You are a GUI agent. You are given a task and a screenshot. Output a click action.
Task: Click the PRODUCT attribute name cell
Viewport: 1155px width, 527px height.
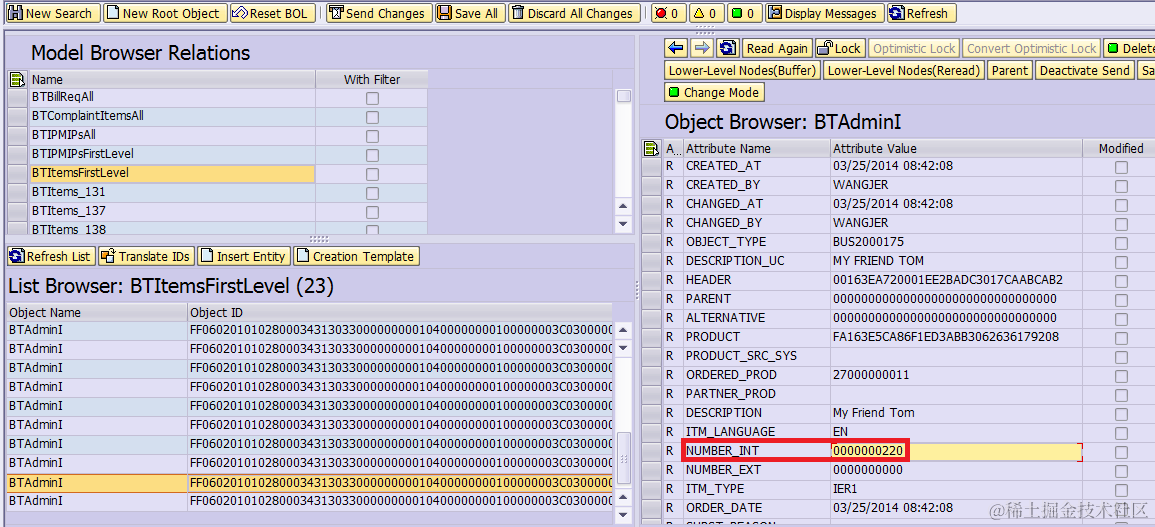tap(756, 337)
